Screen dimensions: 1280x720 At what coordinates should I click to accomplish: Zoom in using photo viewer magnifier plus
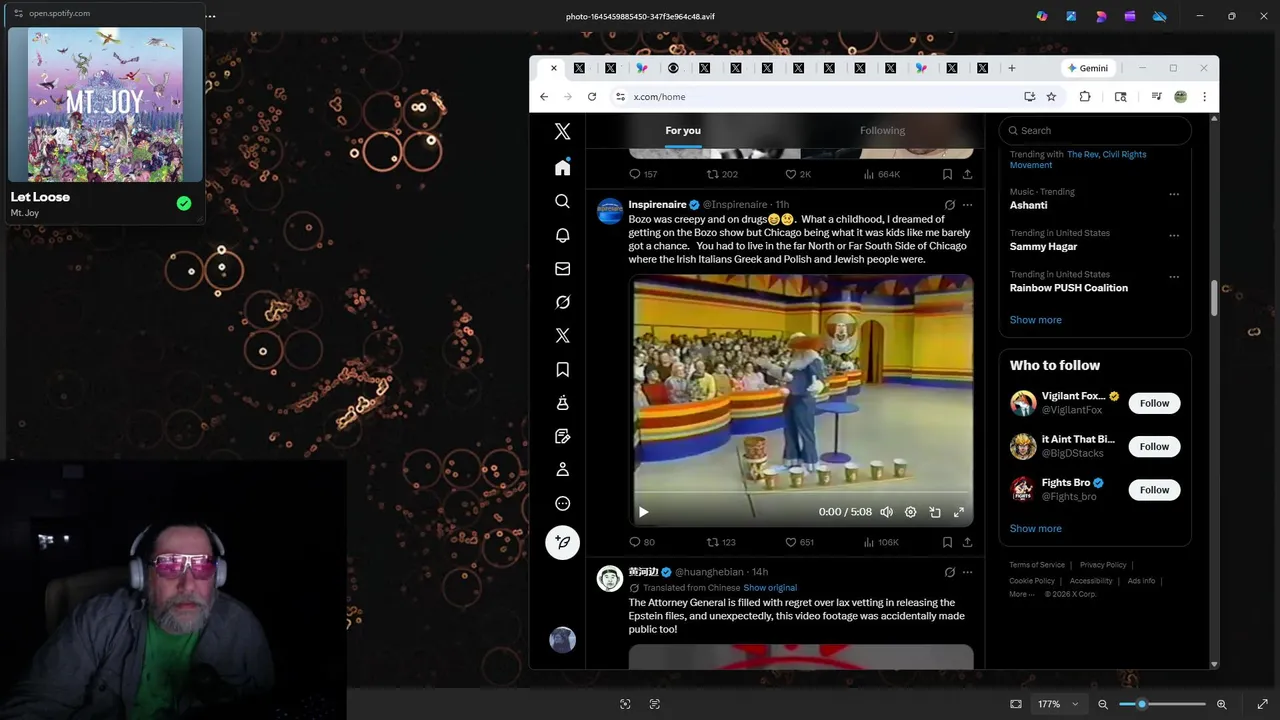click(1221, 704)
